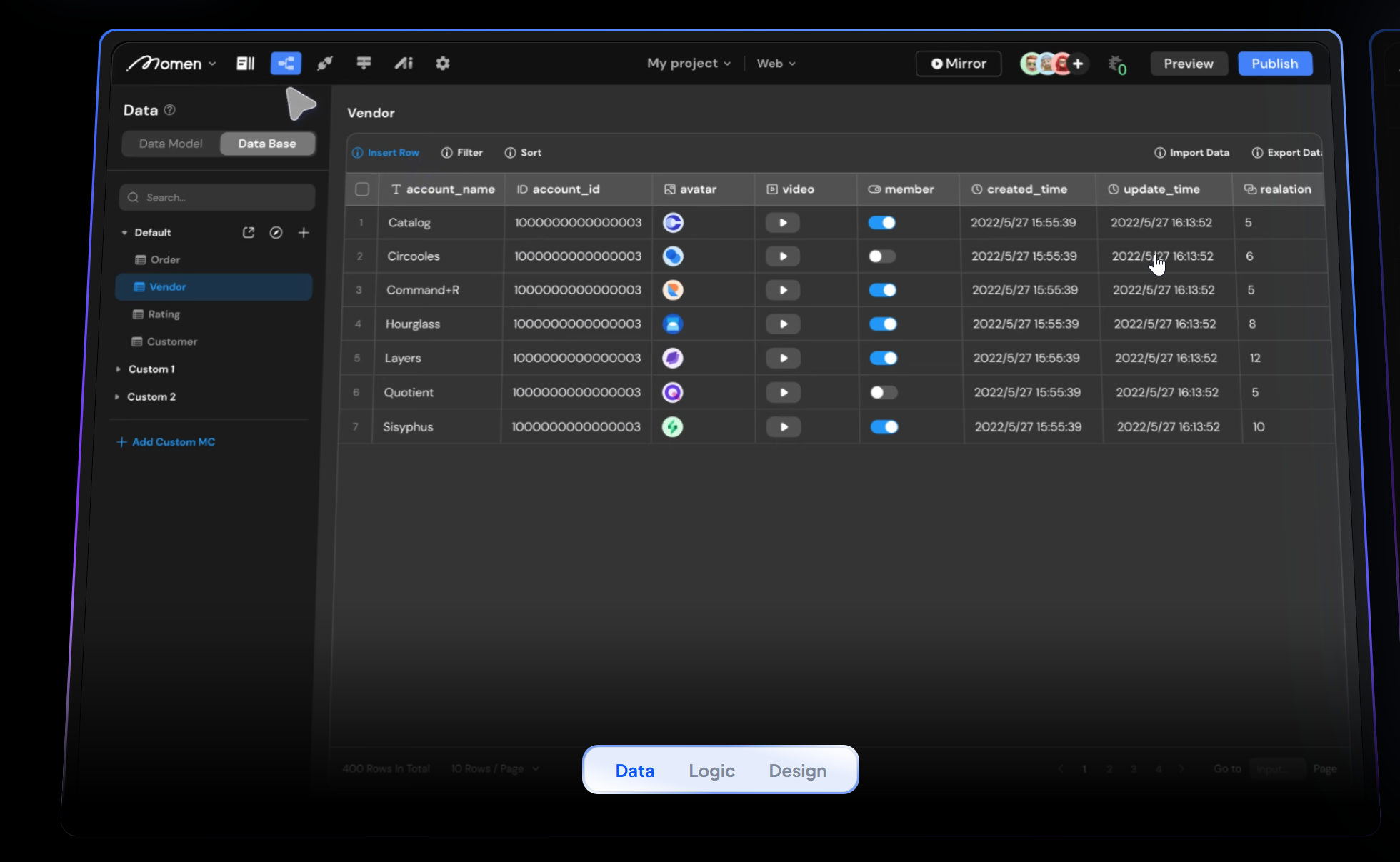Select the Logic tab in bottom switcher
Image resolution: width=1400 pixels, height=862 pixels.
click(711, 771)
